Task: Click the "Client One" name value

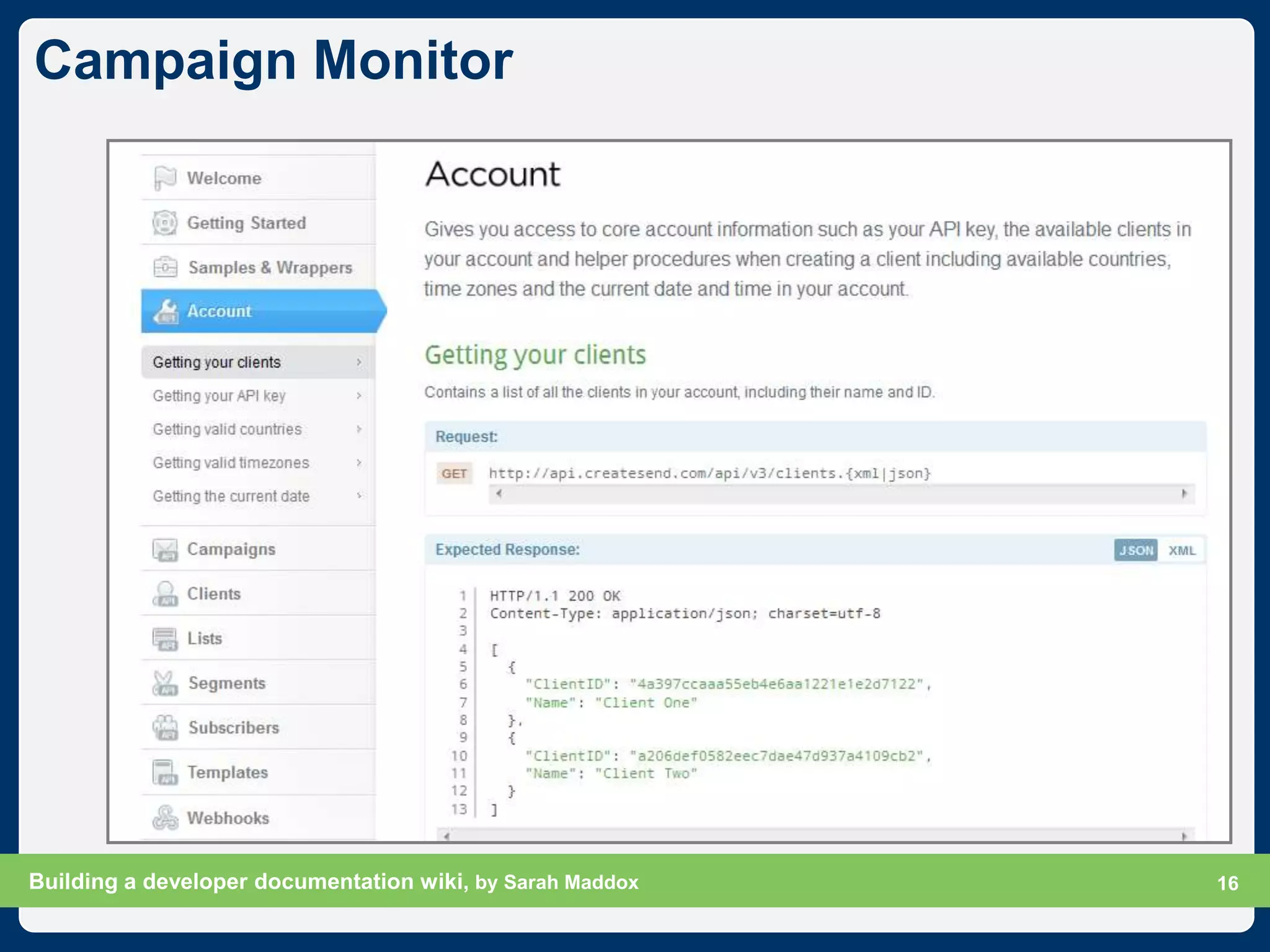Action: tap(646, 703)
